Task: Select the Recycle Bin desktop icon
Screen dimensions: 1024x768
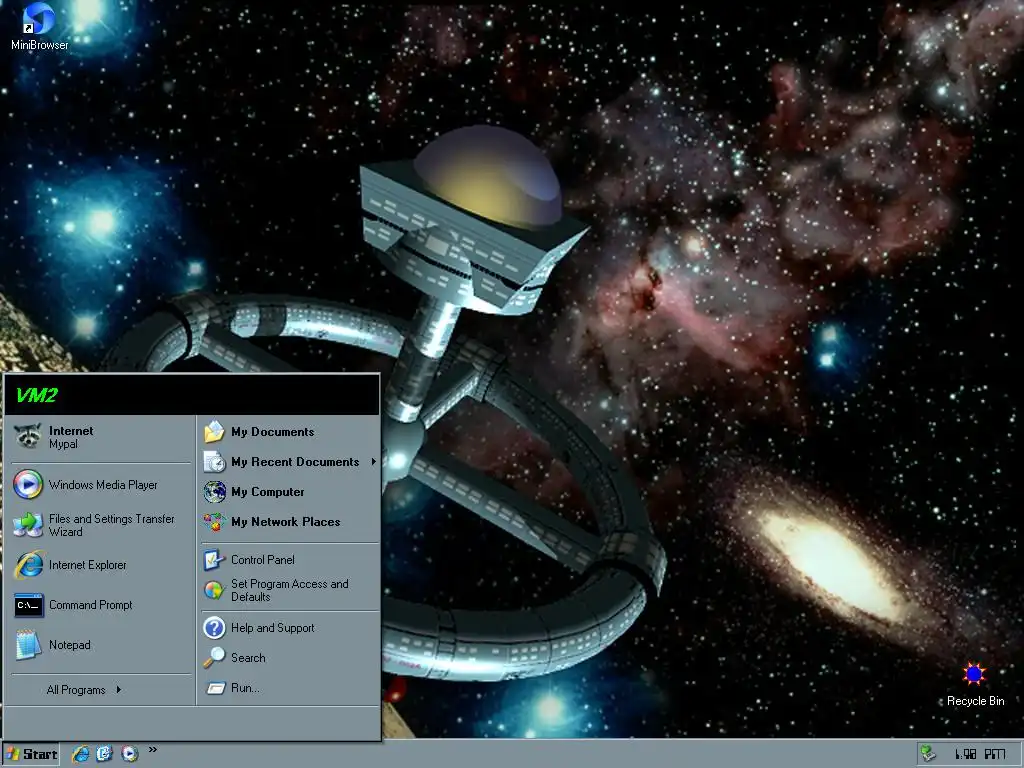Action: click(x=974, y=684)
